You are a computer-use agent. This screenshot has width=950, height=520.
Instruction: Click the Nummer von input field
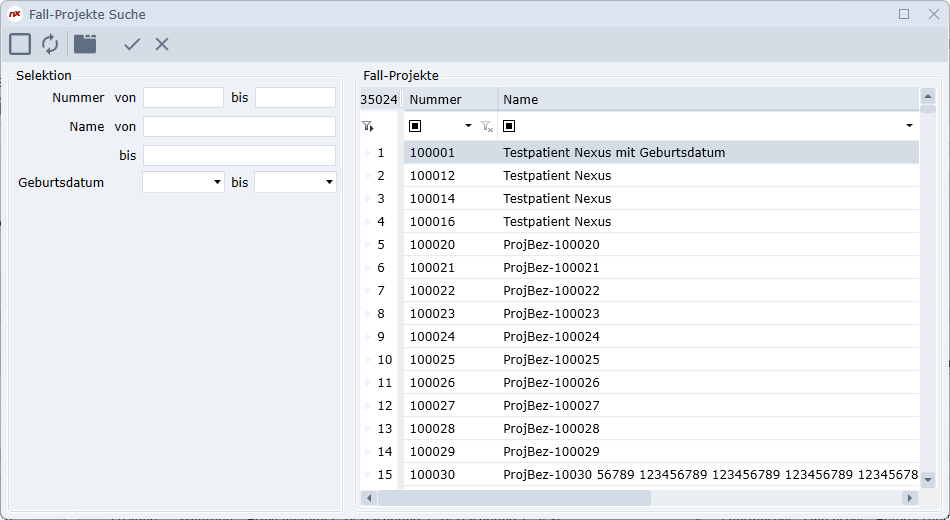(x=183, y=98)
